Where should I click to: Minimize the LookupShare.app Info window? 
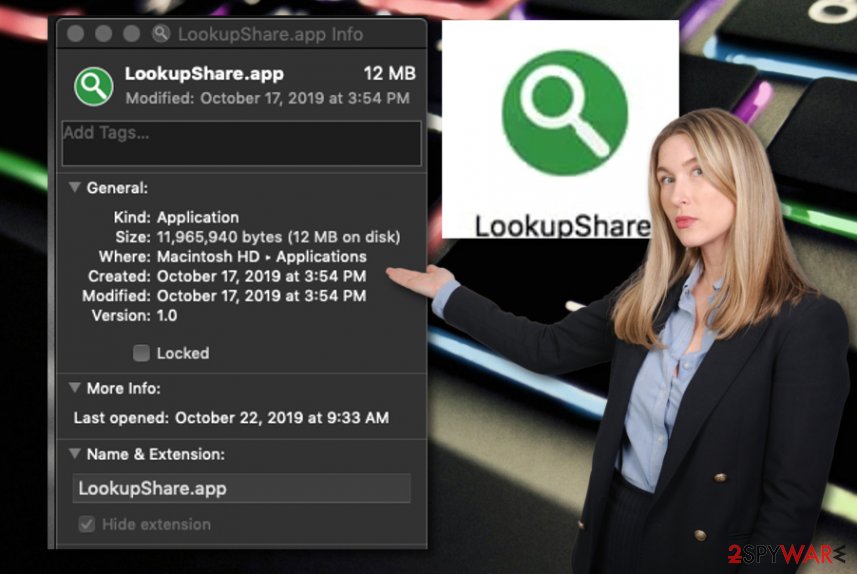coord(103,34)
